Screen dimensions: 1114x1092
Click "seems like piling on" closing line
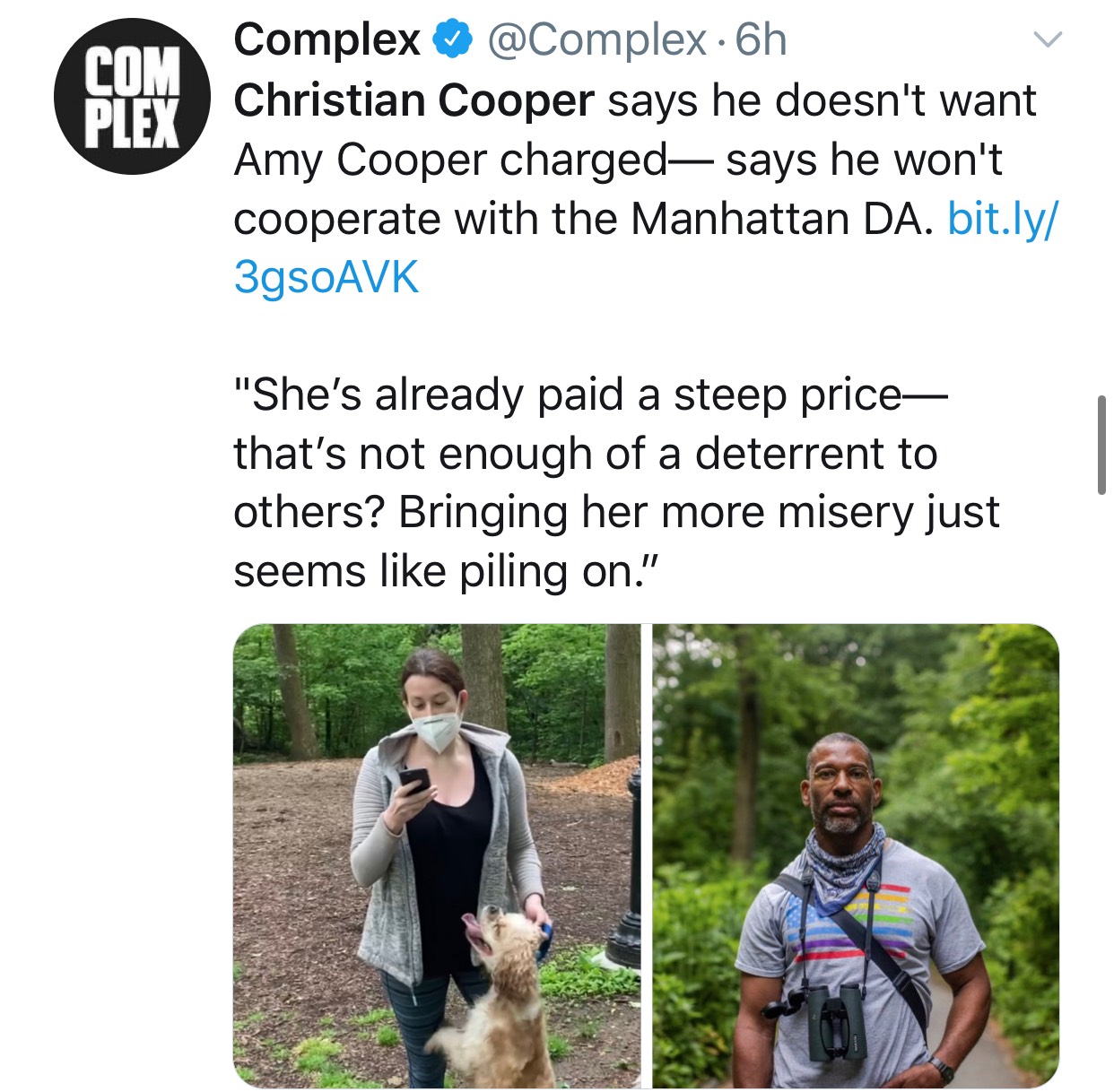(446, 571)
